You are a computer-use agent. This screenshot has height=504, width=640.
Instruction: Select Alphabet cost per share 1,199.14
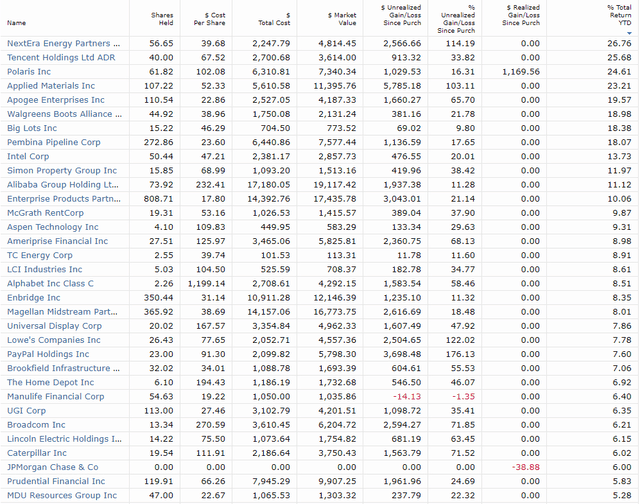[x=207, y=284]
